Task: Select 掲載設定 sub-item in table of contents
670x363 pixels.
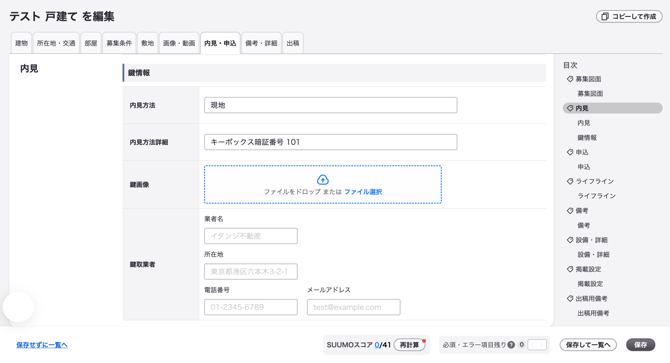Action: pos(590,284)
